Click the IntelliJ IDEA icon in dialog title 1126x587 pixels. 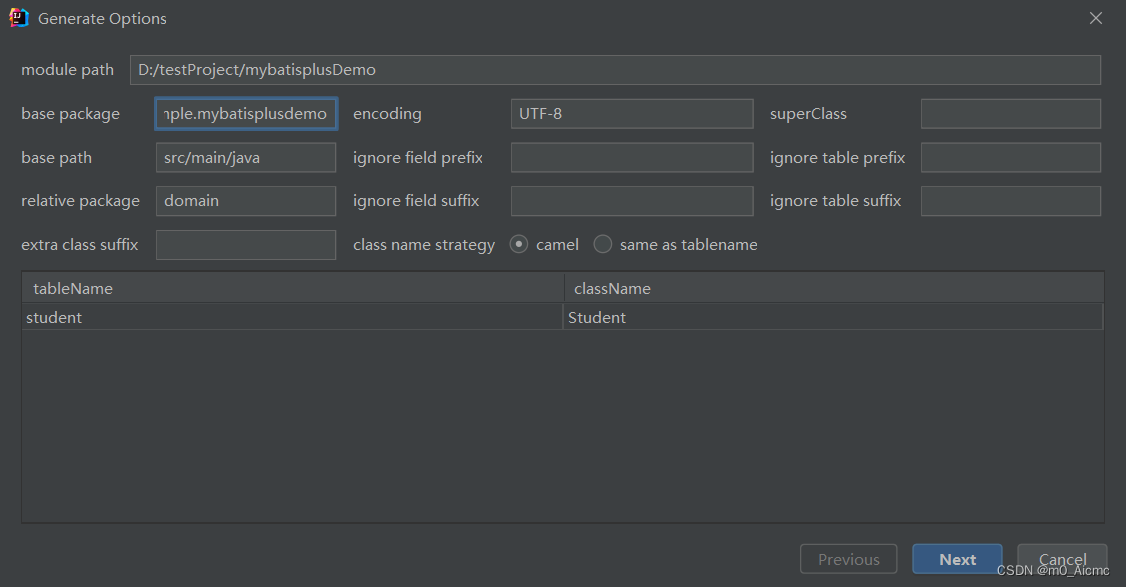coord(18,17)
